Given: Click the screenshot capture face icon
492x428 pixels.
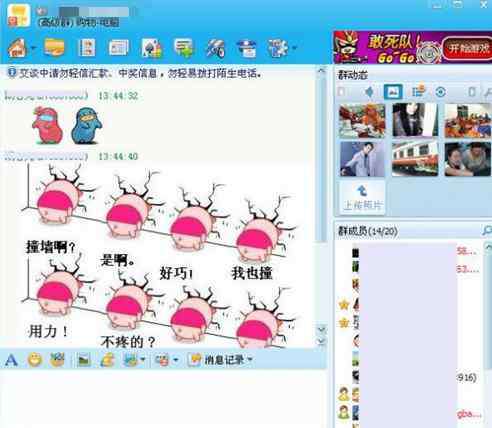Looking at the screenshot, I should [163, 360].
